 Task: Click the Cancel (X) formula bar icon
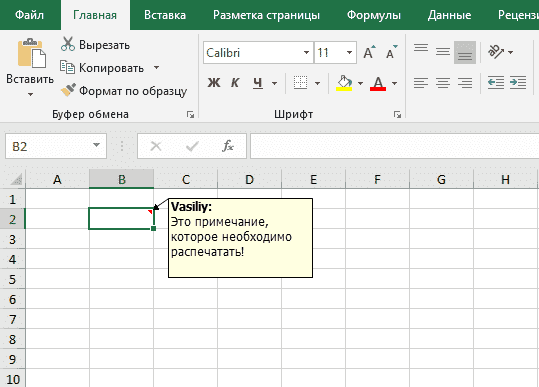click(x=156, y=146)
